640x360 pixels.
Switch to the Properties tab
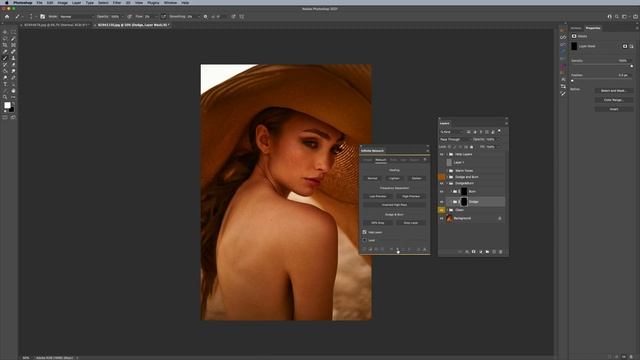(593, 28)
